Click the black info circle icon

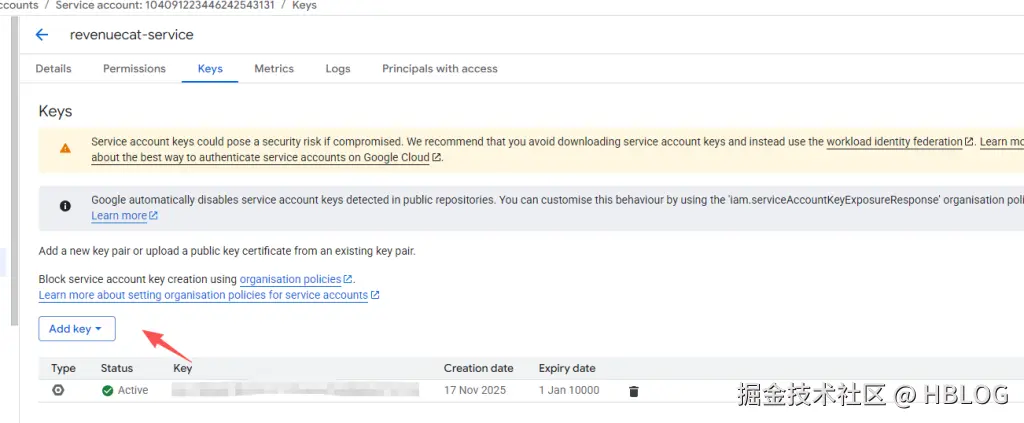[x=65, y=206]
